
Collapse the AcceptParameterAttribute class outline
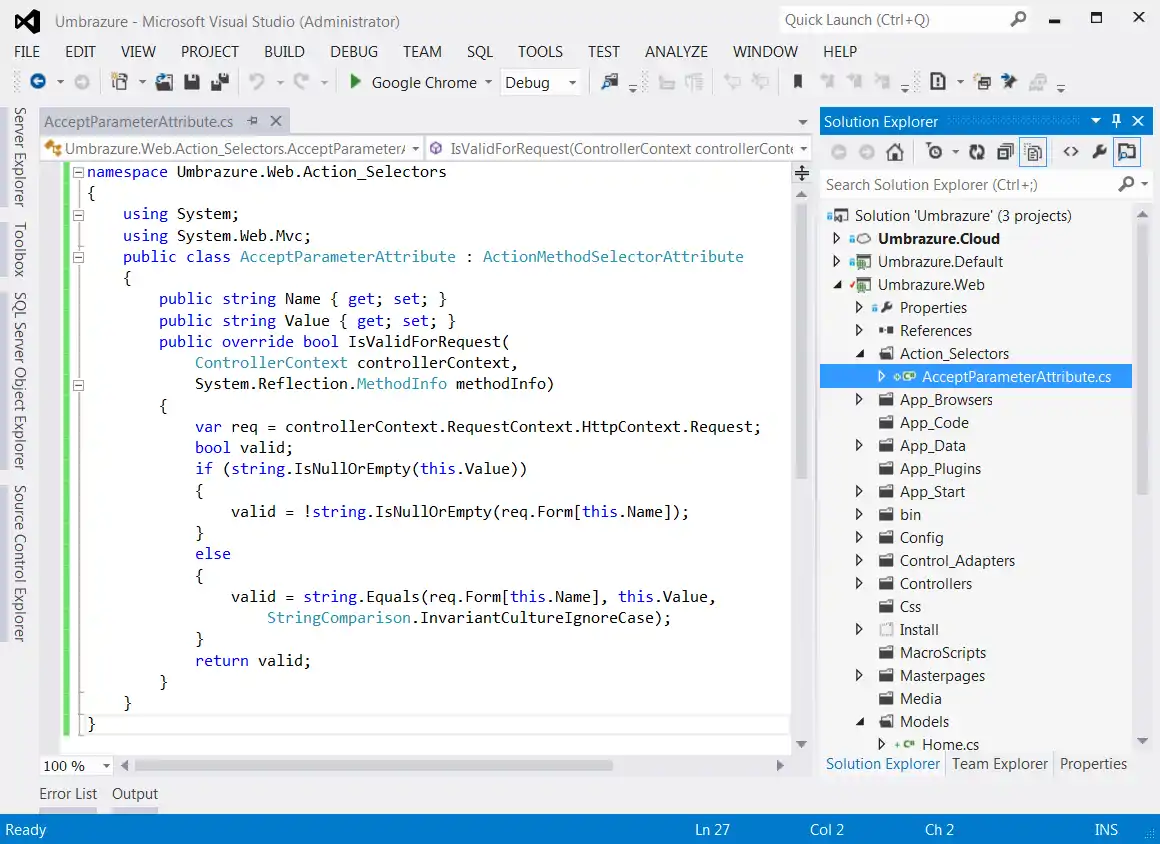pyautogui.click(x=78, y=257)
